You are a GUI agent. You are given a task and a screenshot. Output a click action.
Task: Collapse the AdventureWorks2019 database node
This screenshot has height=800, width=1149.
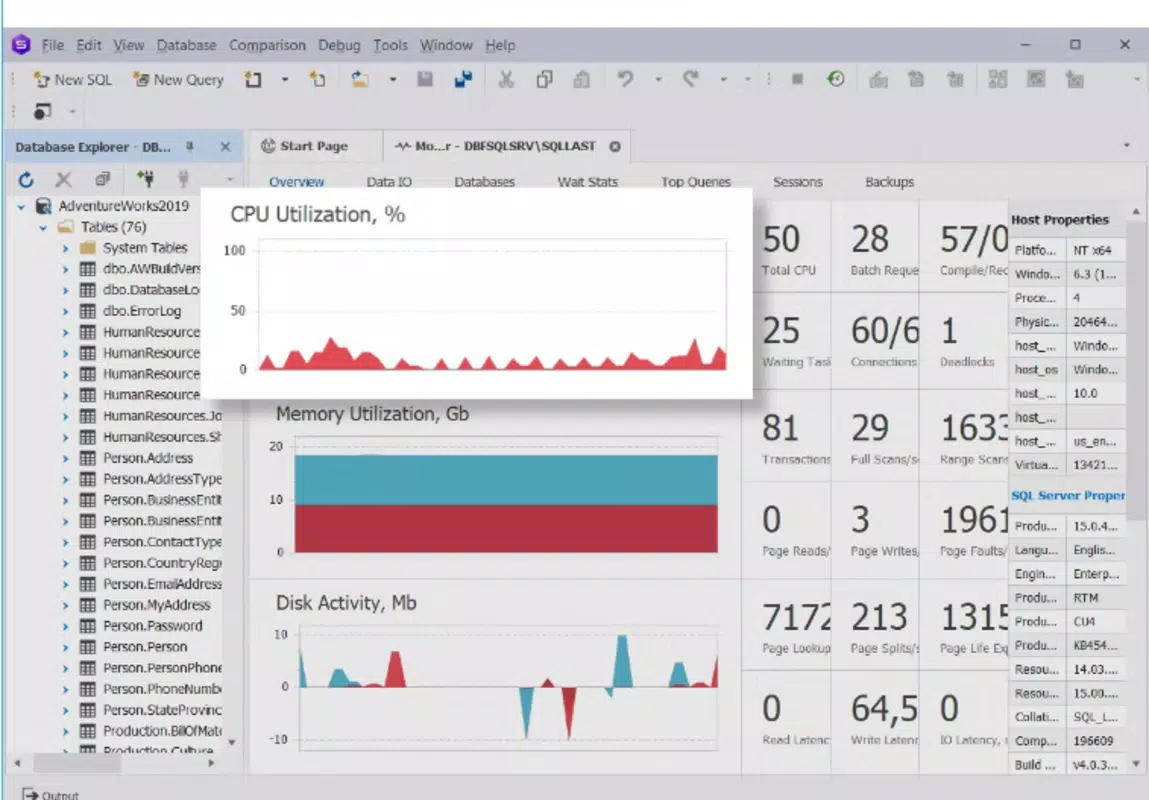pyautogui.click(x=21, y=207)
